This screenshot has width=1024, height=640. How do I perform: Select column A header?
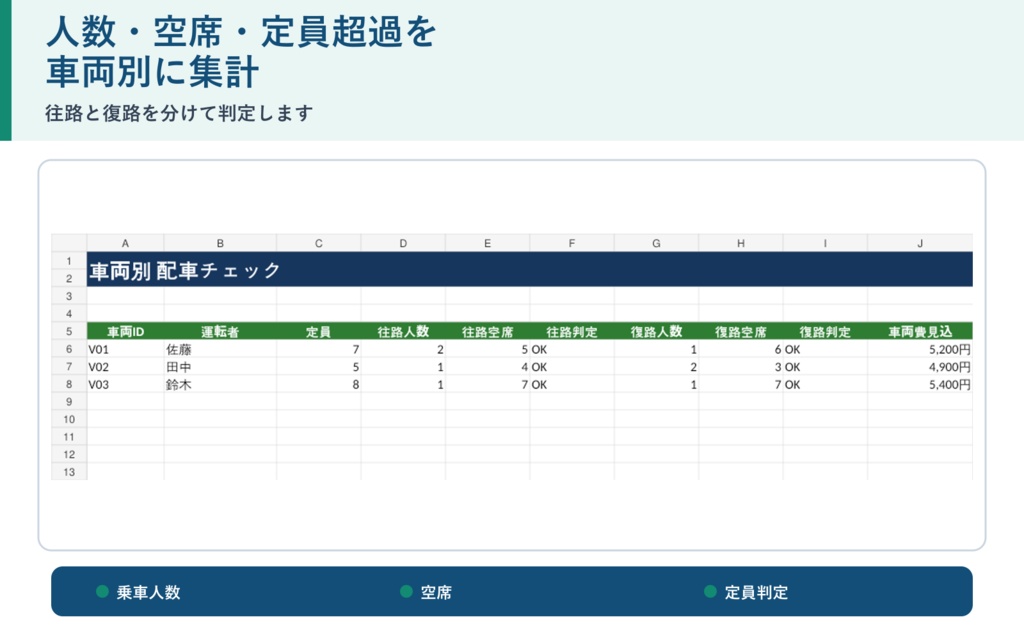point(125,243)
